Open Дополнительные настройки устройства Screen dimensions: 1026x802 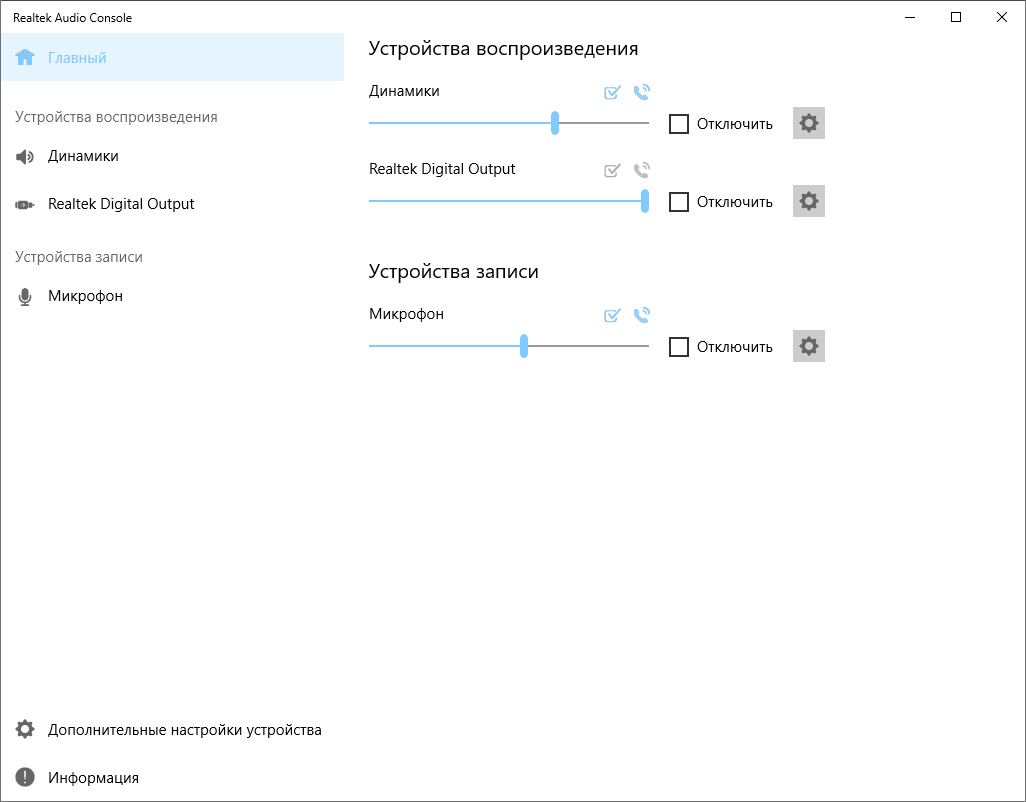pyautogui.click(x=184, y=730)
